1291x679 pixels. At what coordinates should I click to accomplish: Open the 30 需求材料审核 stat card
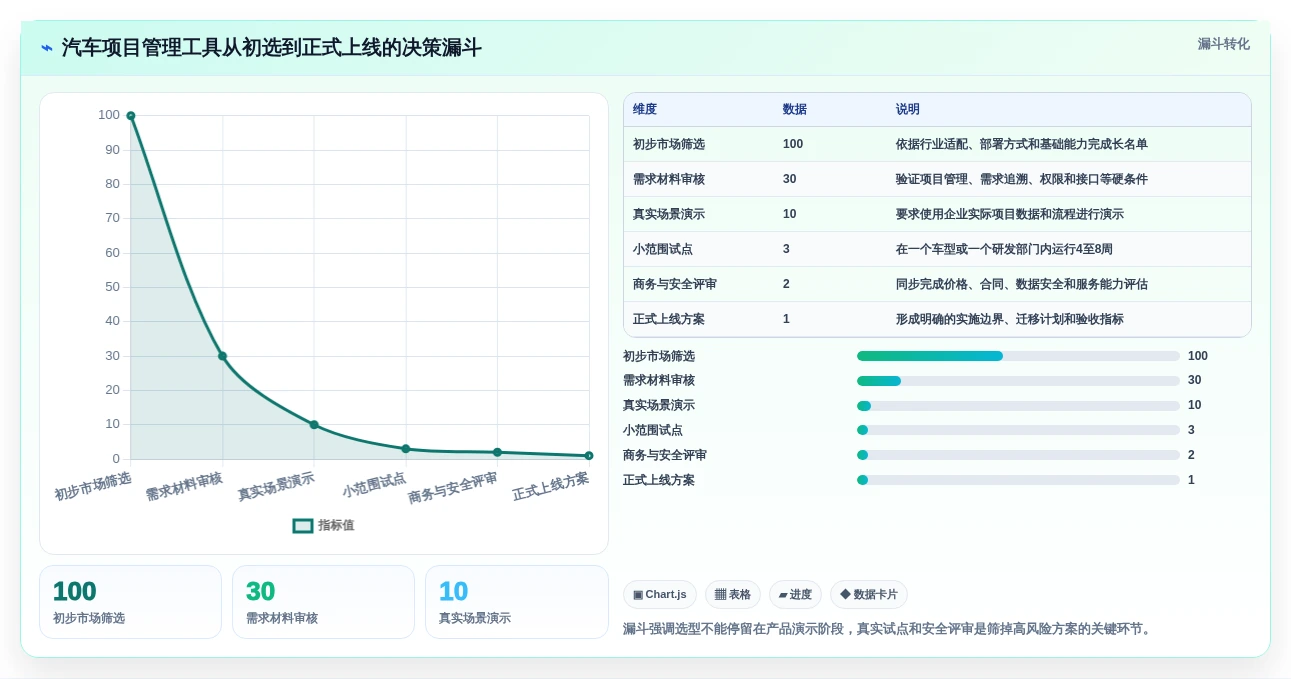pos(323,602)
